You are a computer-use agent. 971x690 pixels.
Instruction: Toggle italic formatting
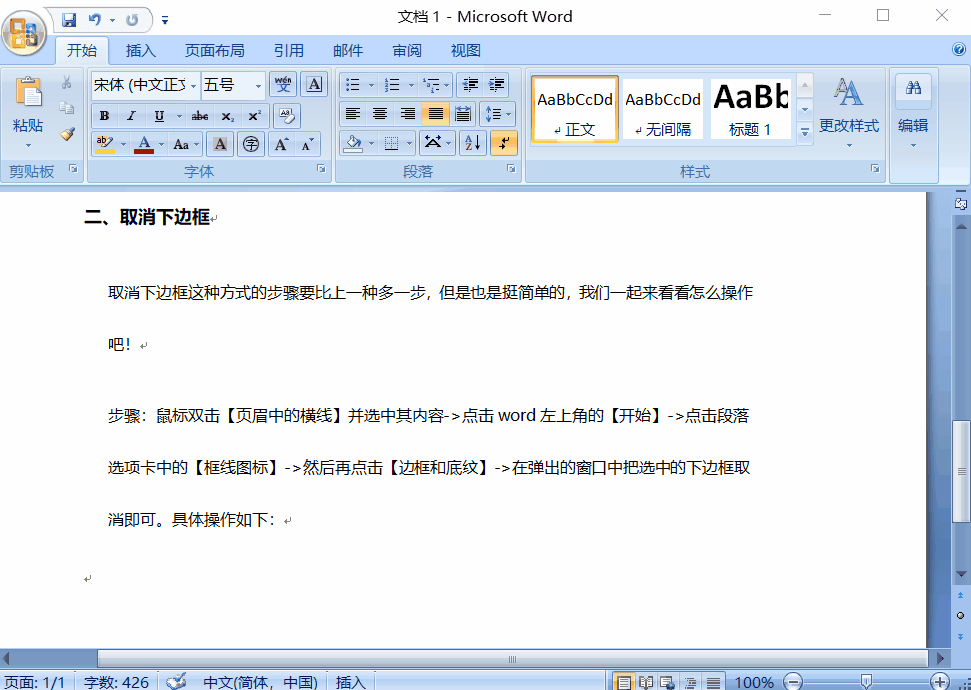[131, 115]
